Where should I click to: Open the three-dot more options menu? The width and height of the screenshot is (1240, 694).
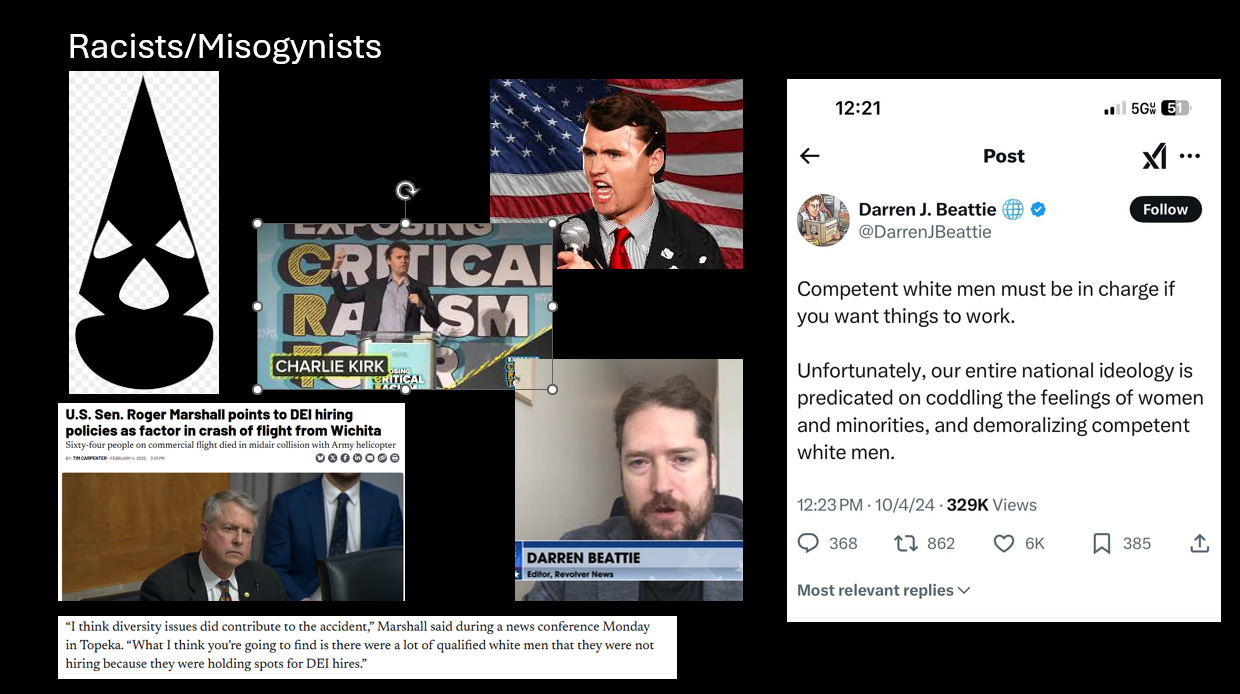click(x=1190, y=156)
